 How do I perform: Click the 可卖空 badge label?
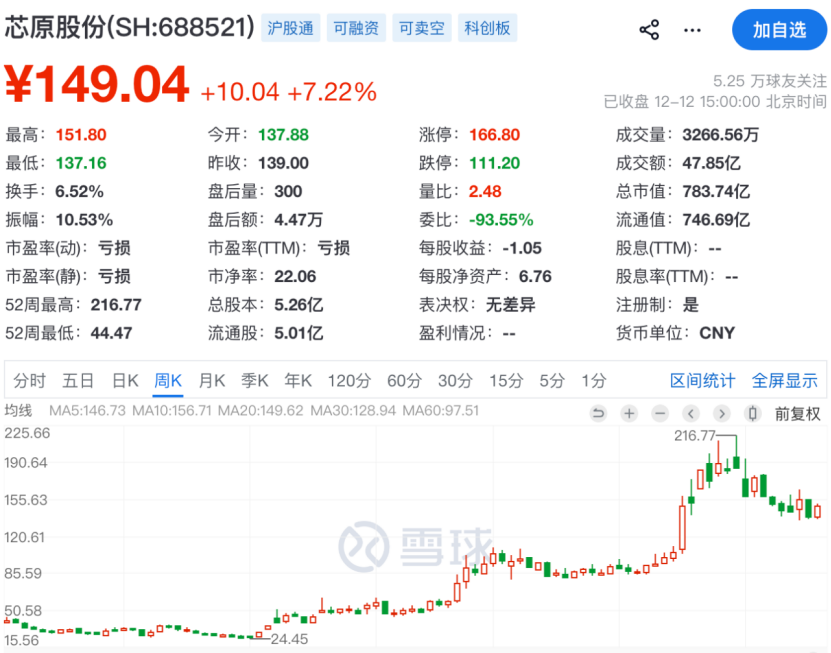point(421,28)
